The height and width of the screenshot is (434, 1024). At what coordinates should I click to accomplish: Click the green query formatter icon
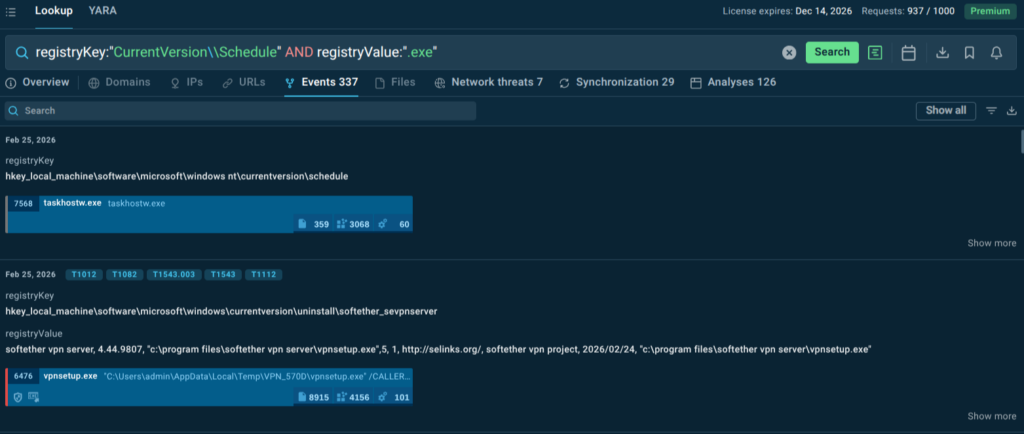(876, 53)
